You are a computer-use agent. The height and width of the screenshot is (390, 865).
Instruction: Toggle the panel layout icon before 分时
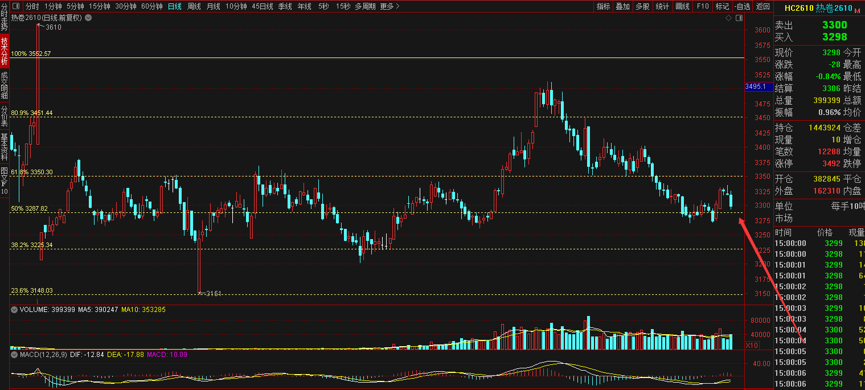(x=15, y=7)
